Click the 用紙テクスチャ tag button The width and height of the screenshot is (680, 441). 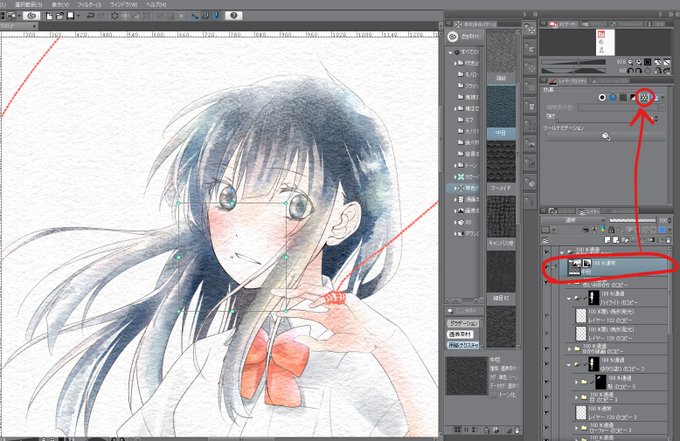coord(463,345)
